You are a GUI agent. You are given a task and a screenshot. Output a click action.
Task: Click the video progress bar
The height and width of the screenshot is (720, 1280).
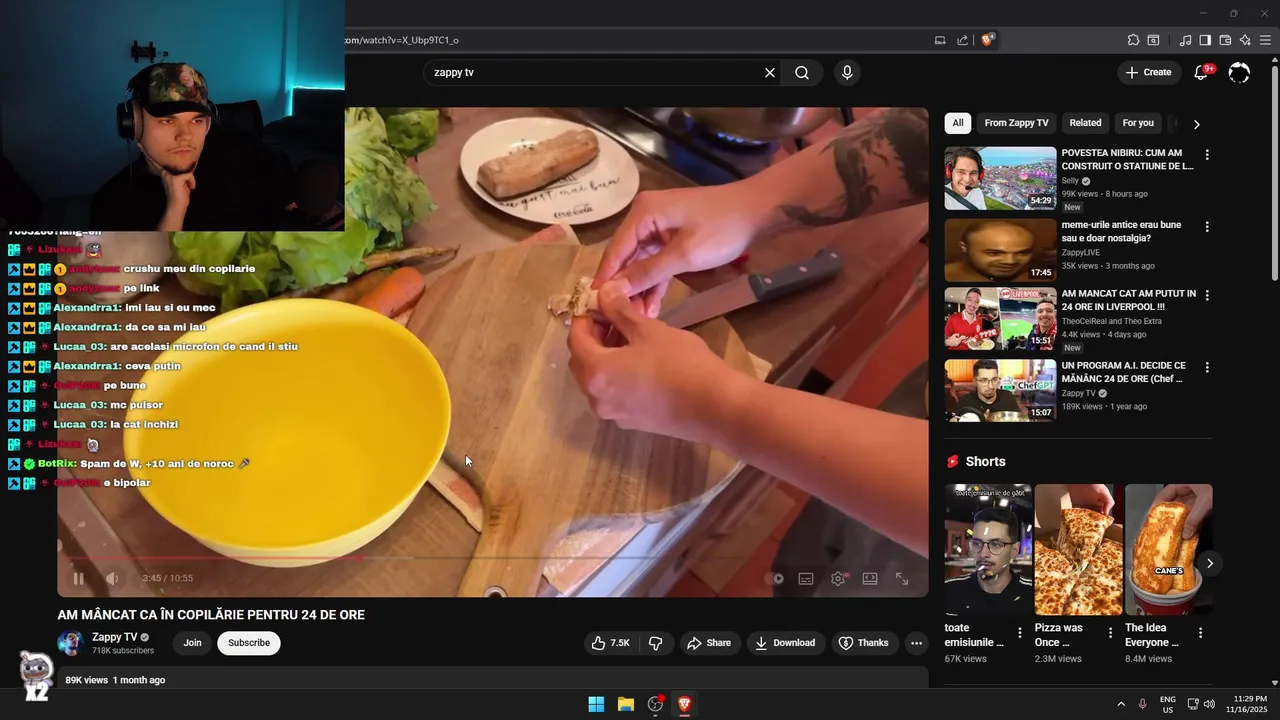(492, 557)
